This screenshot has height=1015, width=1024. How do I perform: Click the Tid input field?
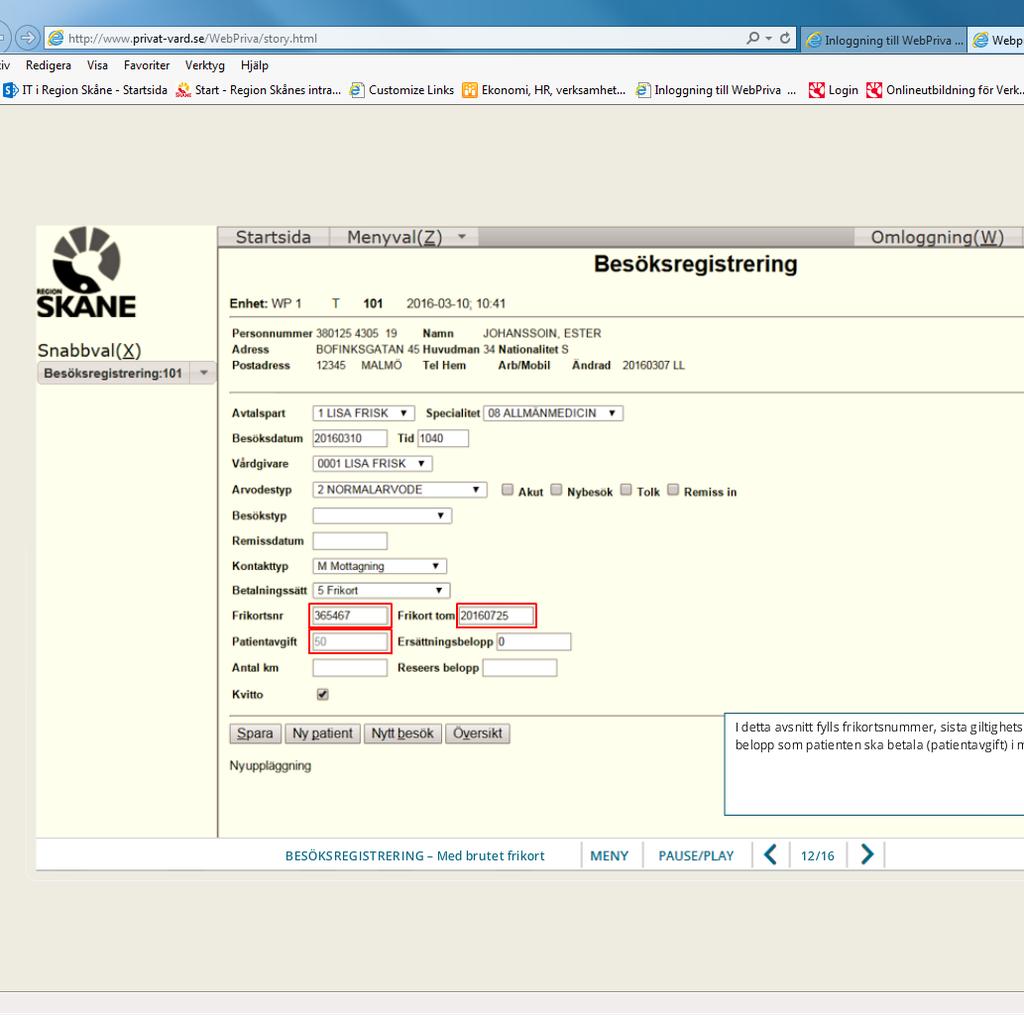coord(443,438)
